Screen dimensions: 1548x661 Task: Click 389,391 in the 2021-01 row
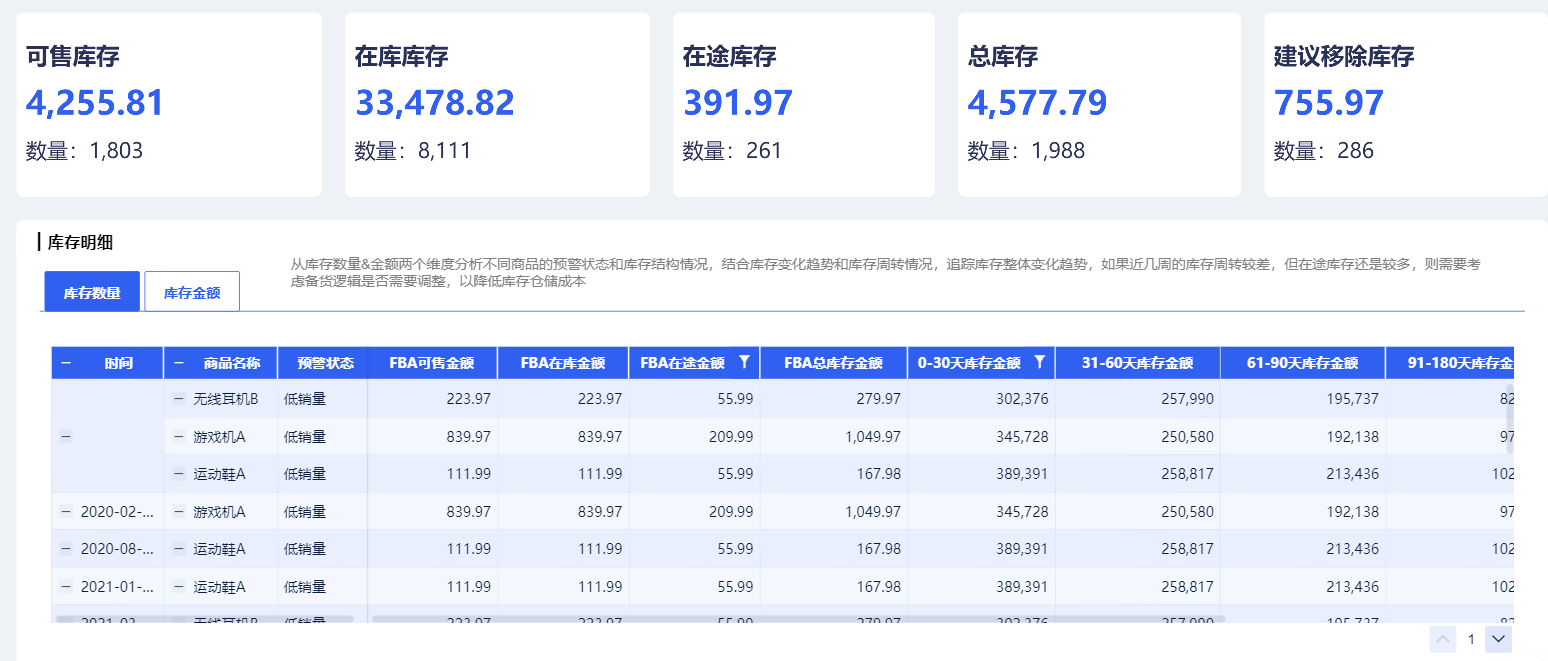pyautogui.click(x=1022, y=586)
